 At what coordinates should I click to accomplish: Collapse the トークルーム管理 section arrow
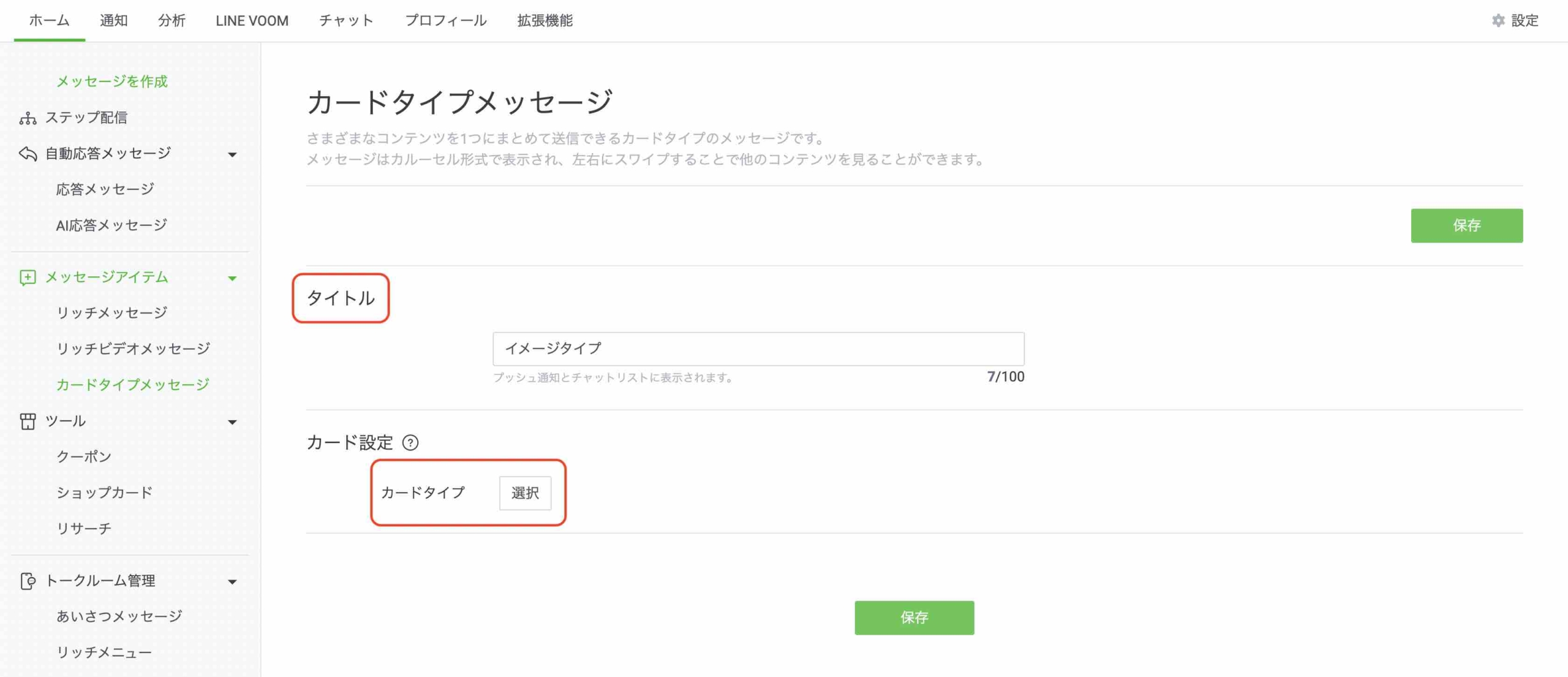[x=232, y=582]
